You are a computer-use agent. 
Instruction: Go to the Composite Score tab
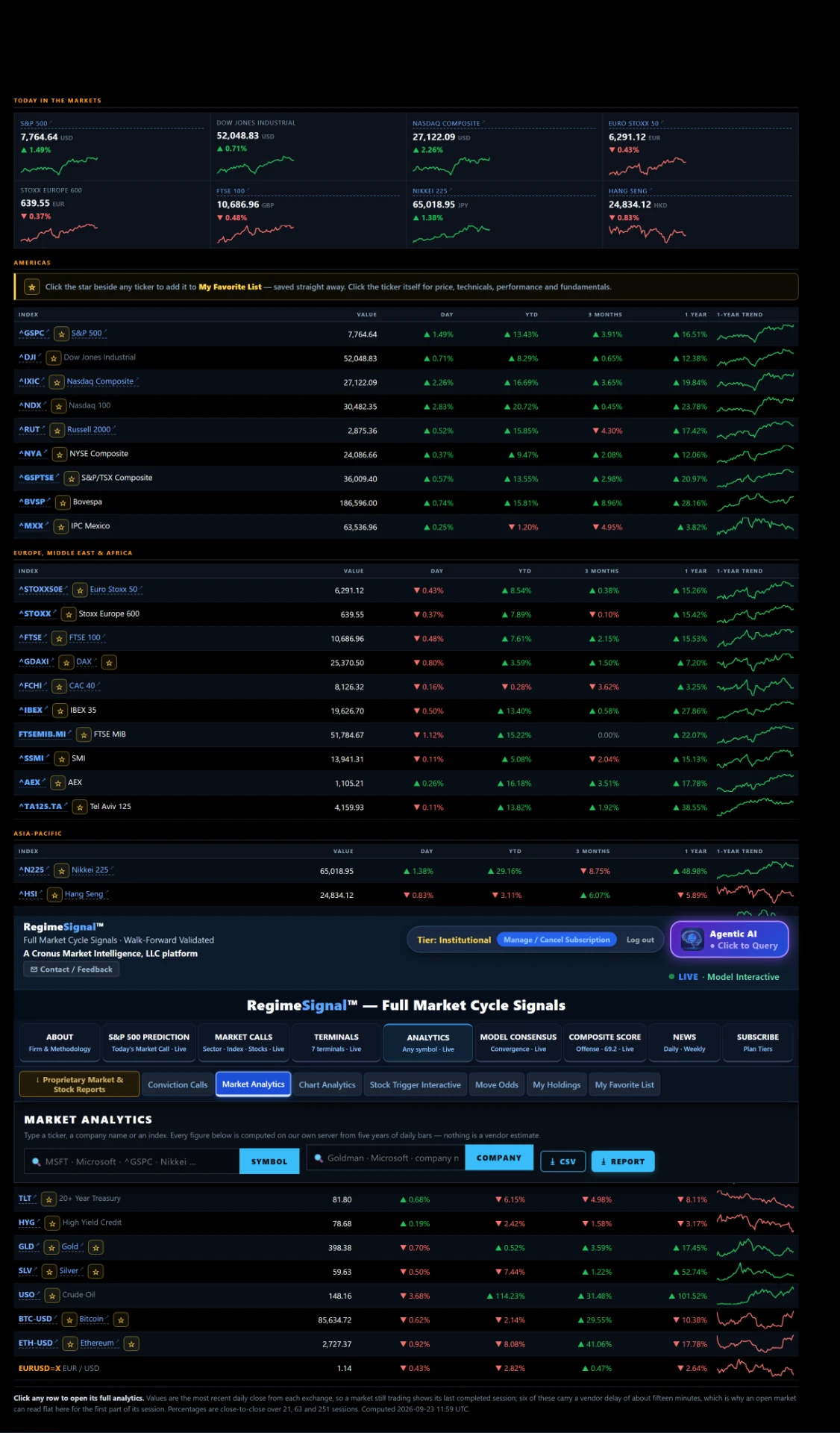[605, 1042]
